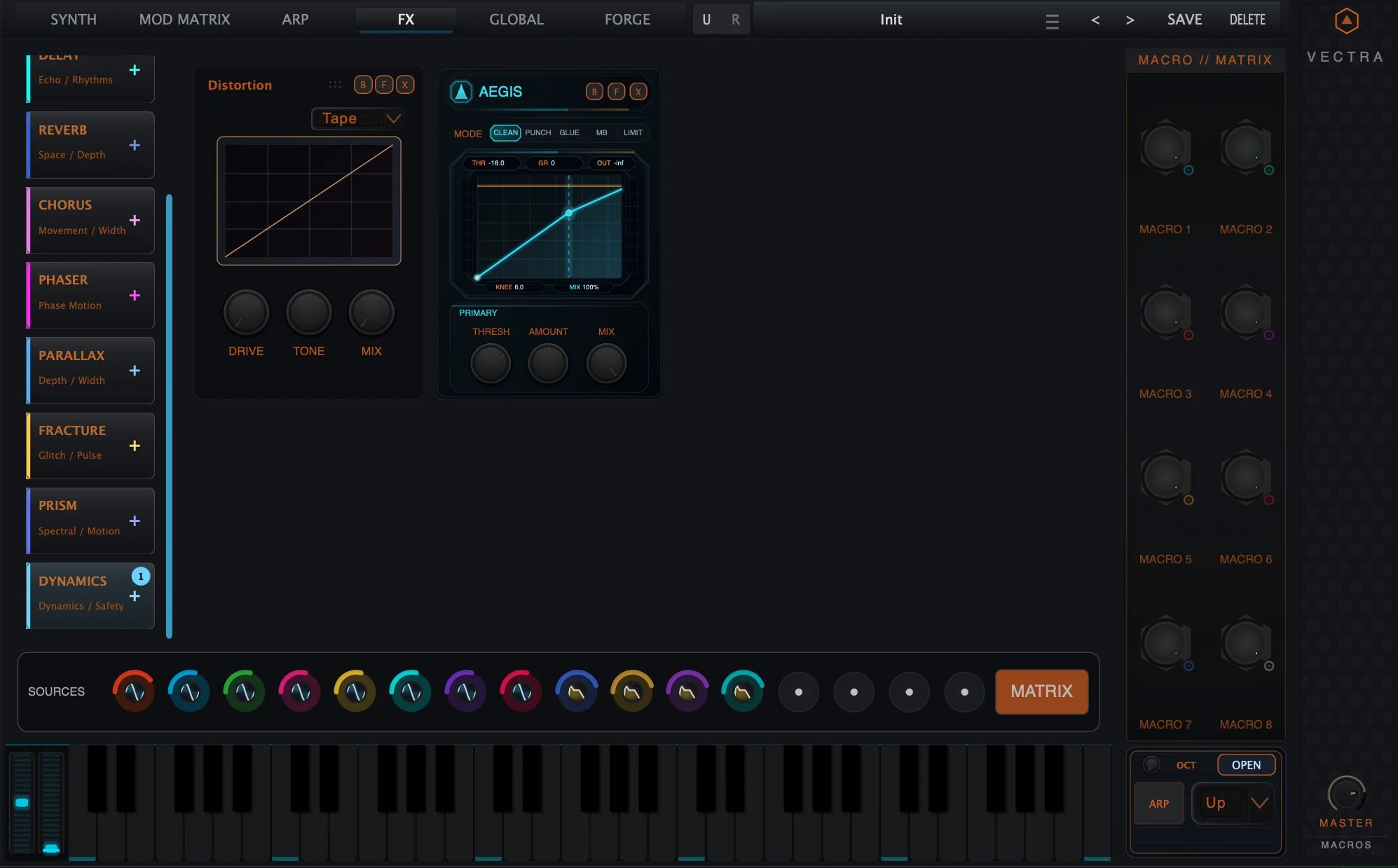Add a Fracture effect with plus icon

click(x=135, y=446)
